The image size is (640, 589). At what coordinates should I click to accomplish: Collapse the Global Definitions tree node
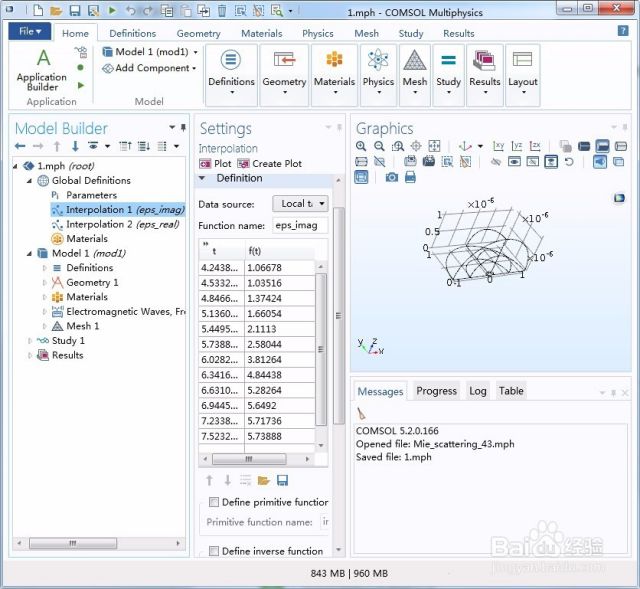[x=29, y=180]
